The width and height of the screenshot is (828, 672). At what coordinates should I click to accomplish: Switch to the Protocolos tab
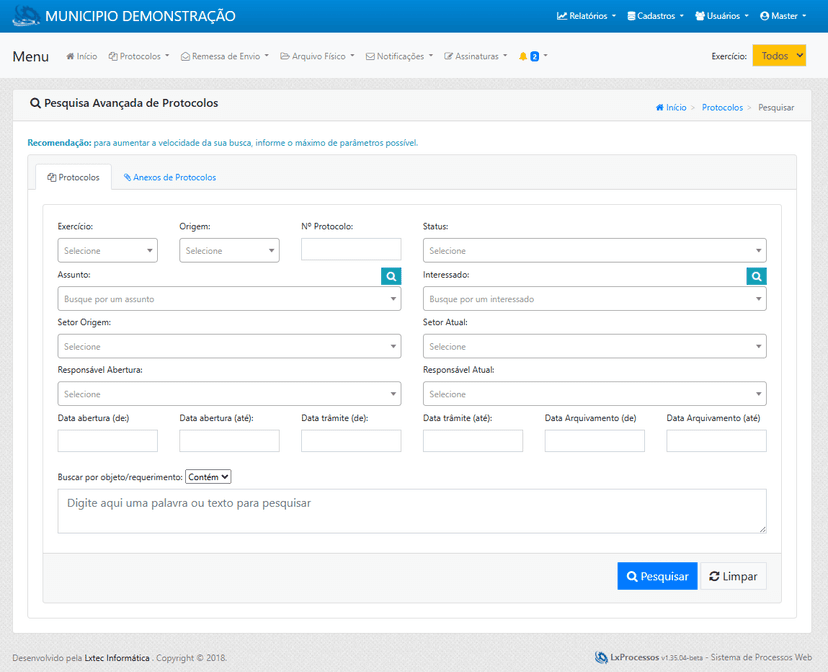[73, 177]
